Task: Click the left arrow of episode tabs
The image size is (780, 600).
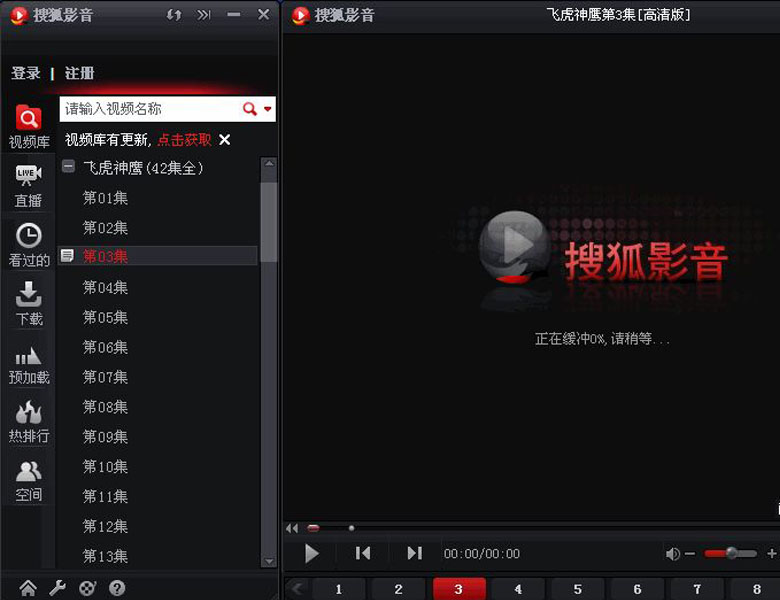Action: (x=297, y=589)
